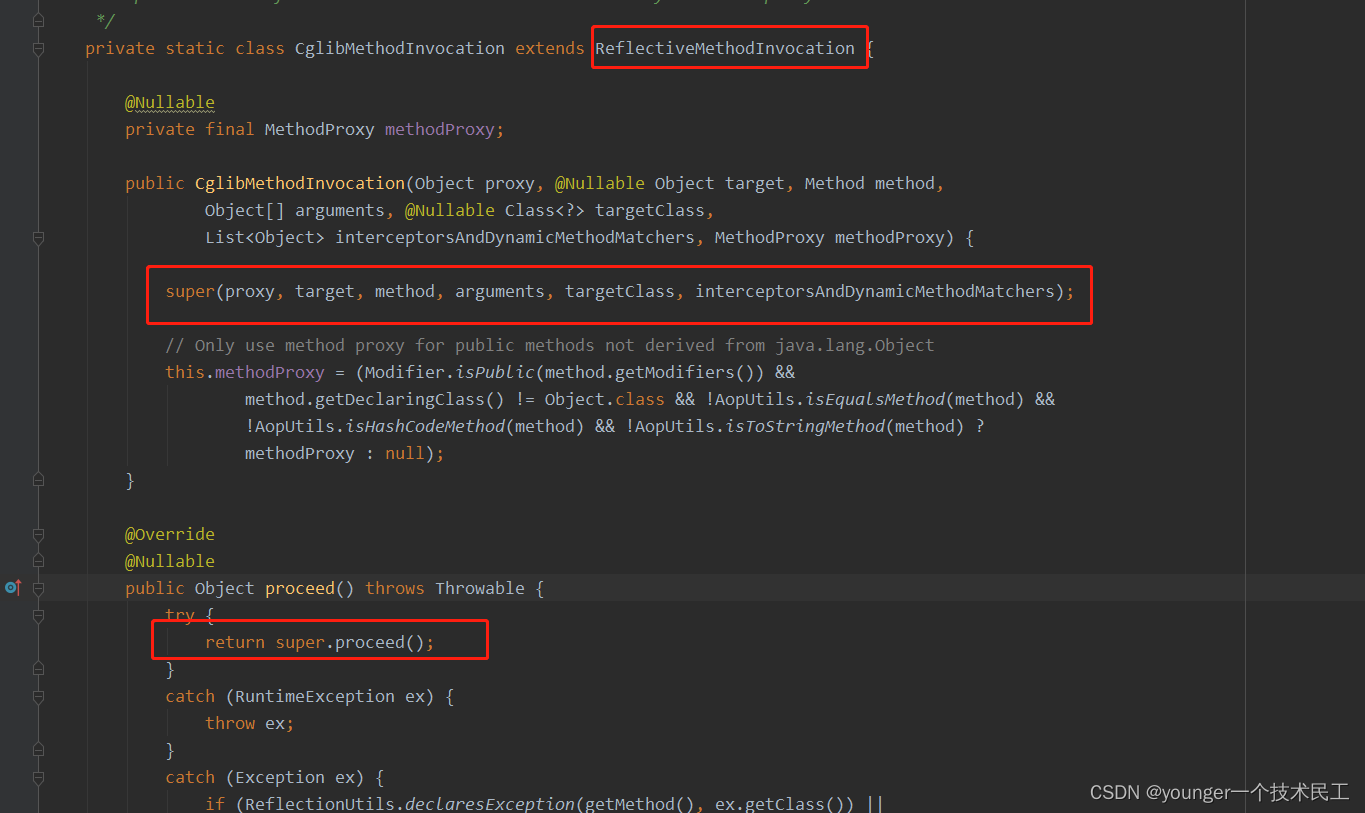Click the ex.getClass() call
Viewport: 1365px width, 813px height.
coord(780,804)
